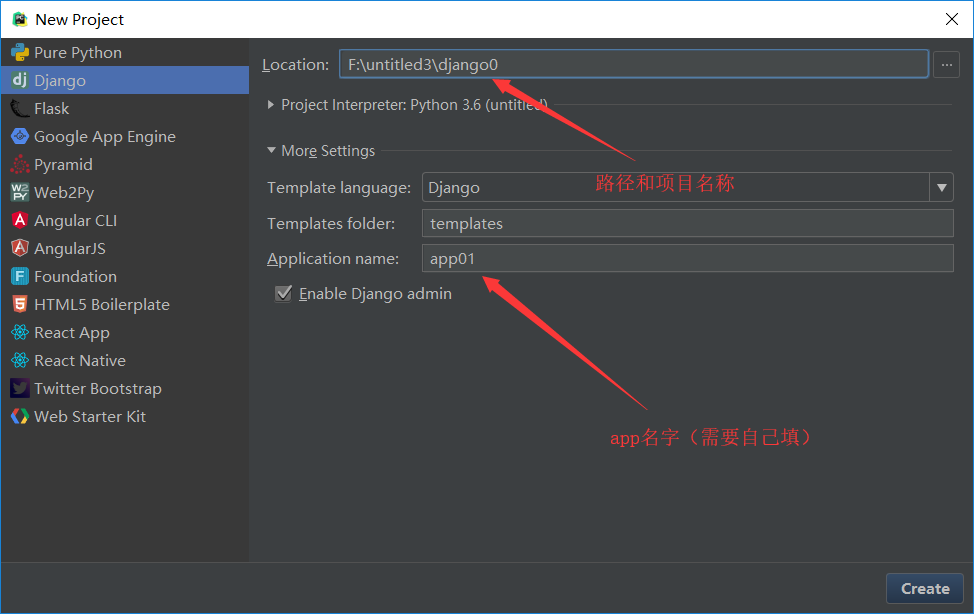Pick the HTML5 Boilerplate icon

[20, 304]
